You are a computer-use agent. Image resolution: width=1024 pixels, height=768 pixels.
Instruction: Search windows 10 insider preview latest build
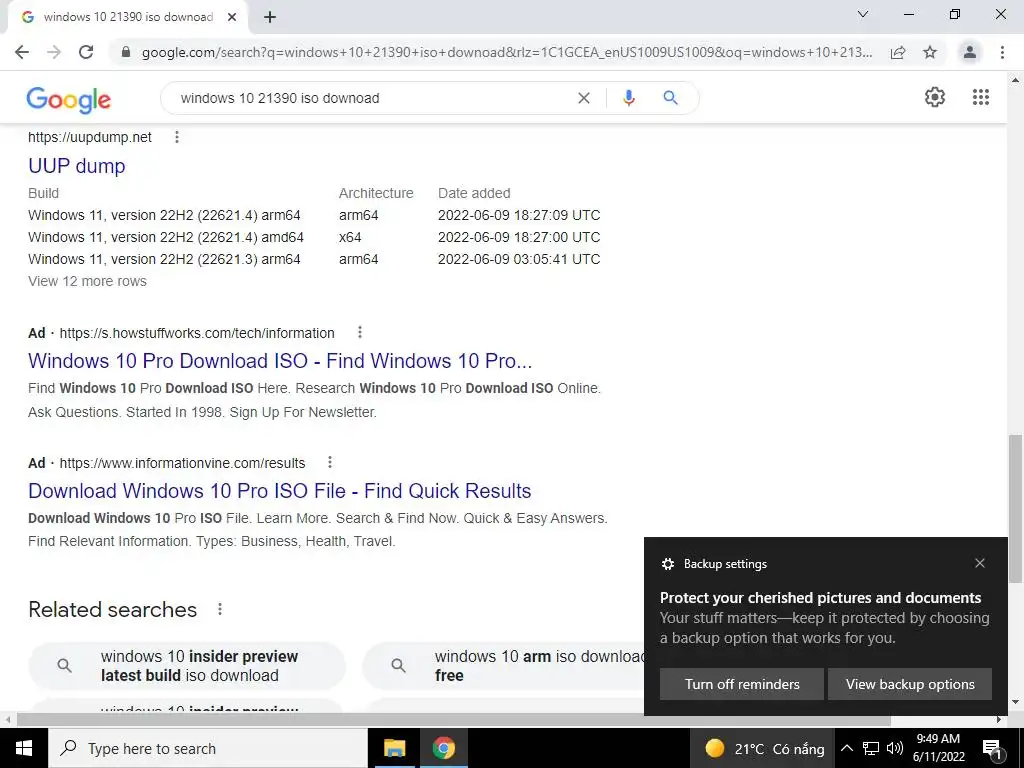(187, 665)
